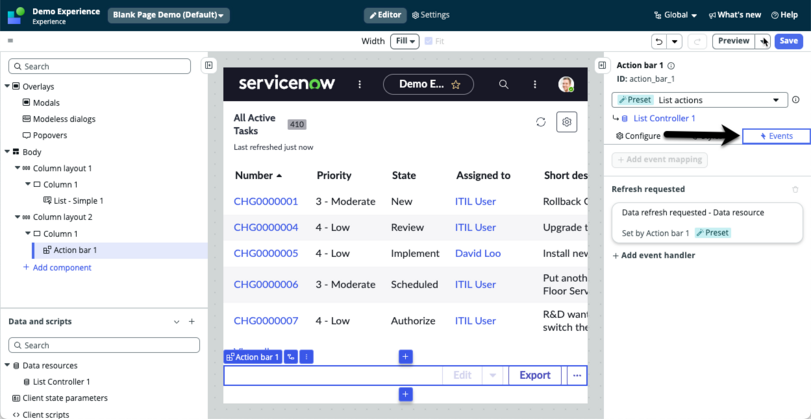Viewport: 811px width, 419px height.
Task: Open the List Controller 1 link
Action: [664, 118]
